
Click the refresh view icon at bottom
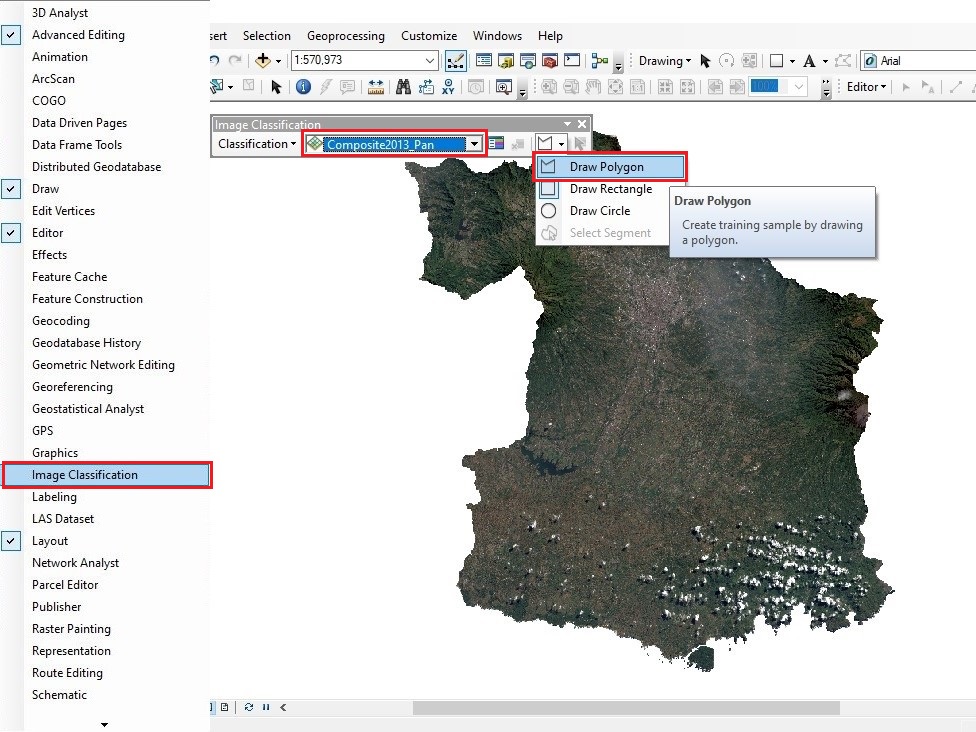tap(249, 707)
